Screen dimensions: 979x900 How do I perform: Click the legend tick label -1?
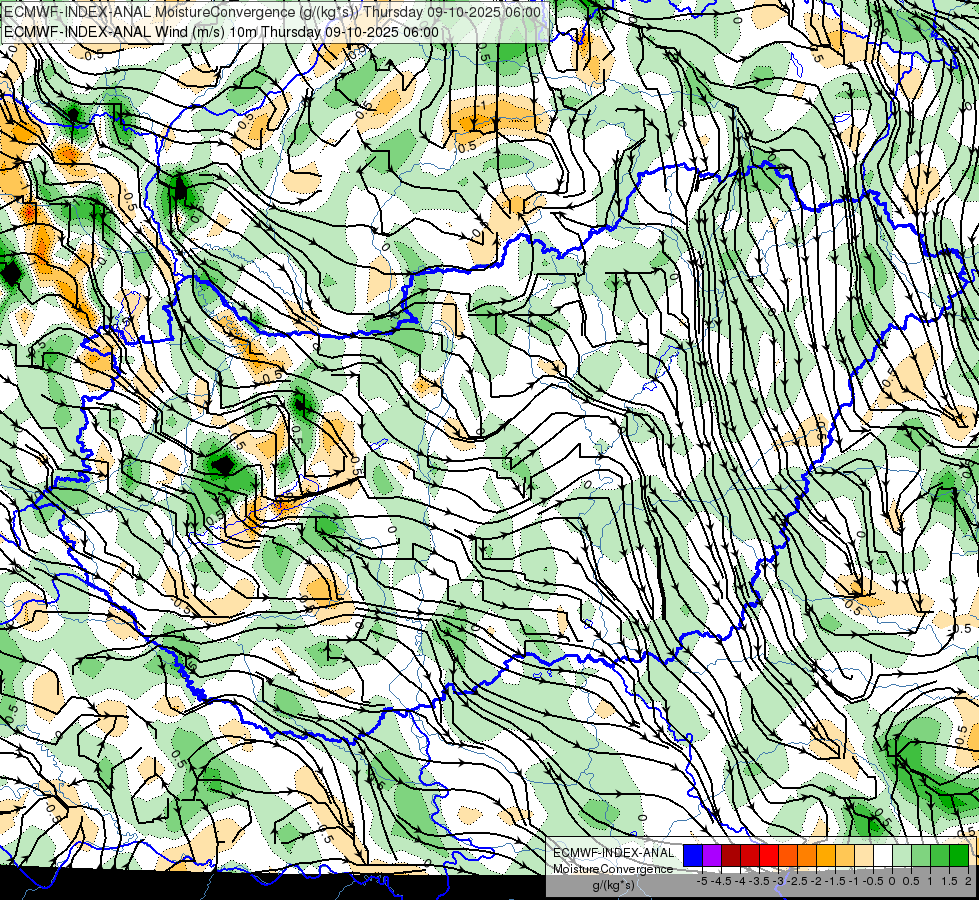[x=854, y=881]
